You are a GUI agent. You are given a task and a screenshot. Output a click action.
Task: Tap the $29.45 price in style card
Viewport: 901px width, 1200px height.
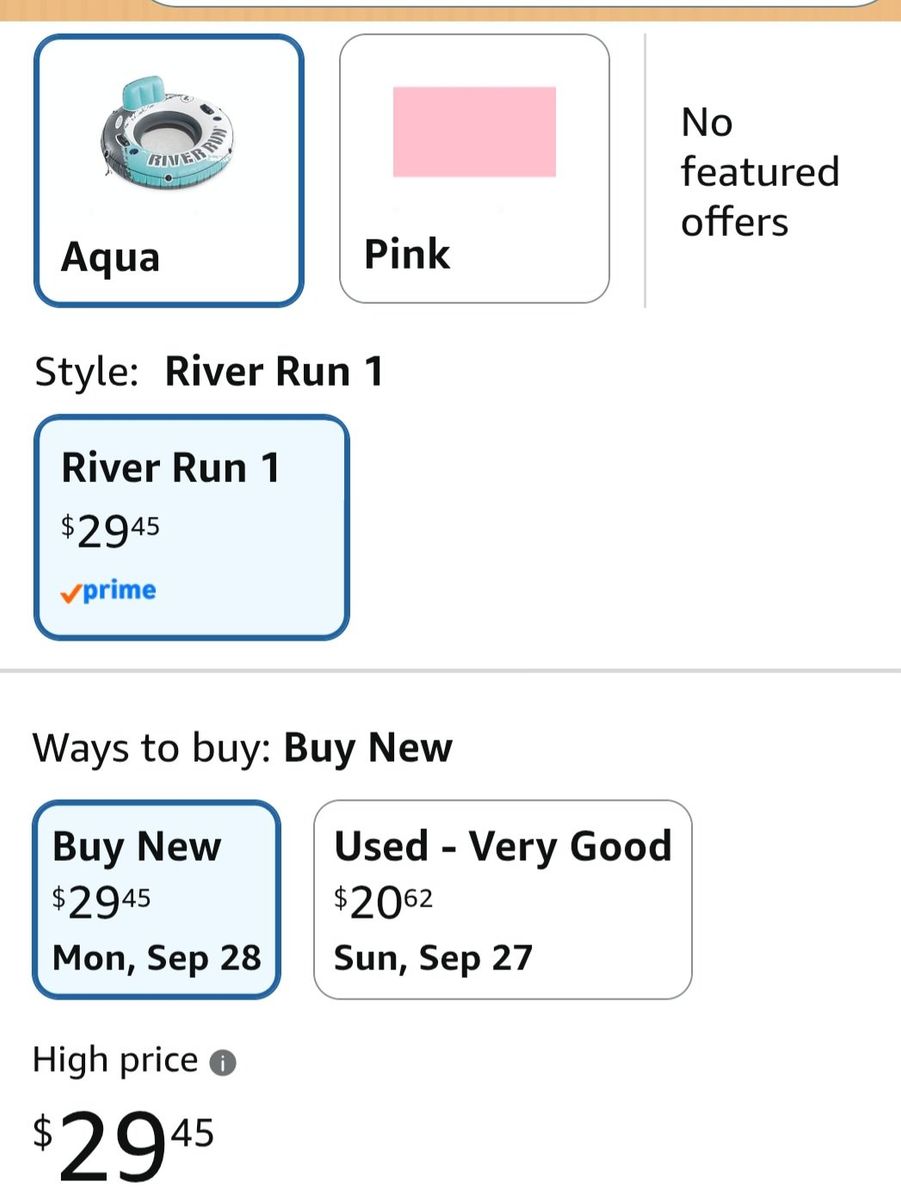(110, 530)
